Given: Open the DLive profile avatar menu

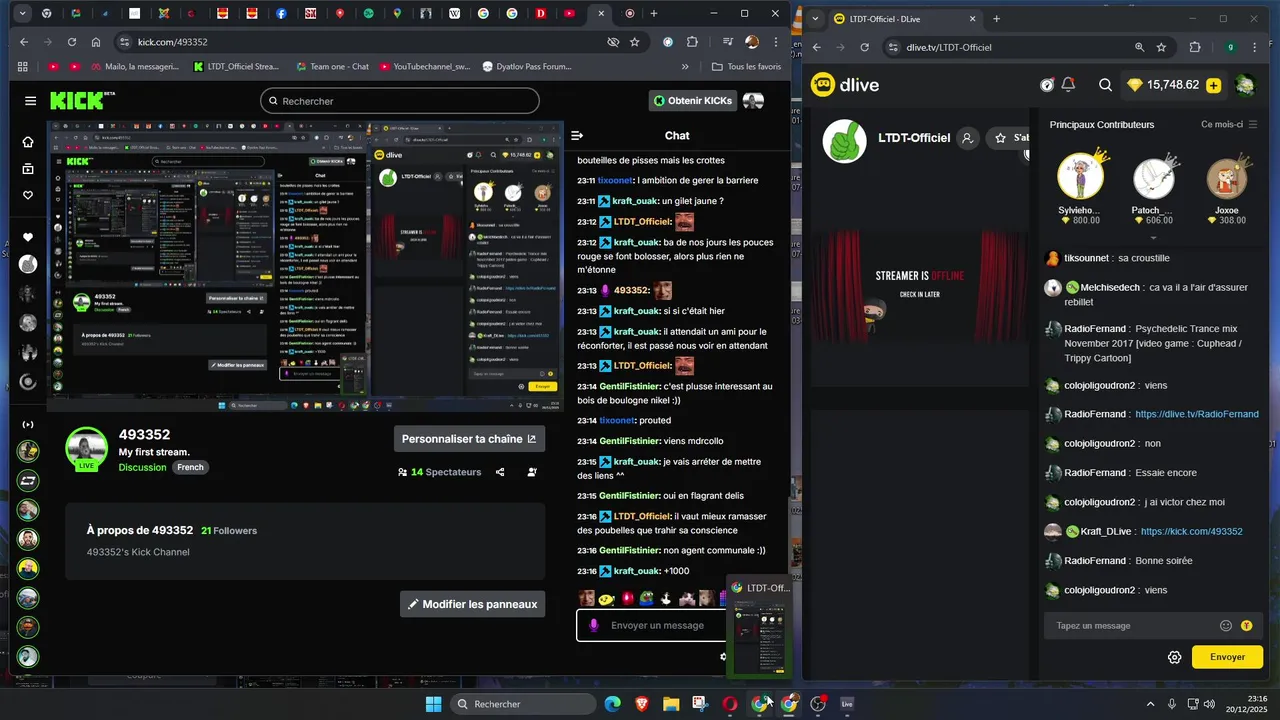Looking at the screenshot, I should click(1245, 85).
